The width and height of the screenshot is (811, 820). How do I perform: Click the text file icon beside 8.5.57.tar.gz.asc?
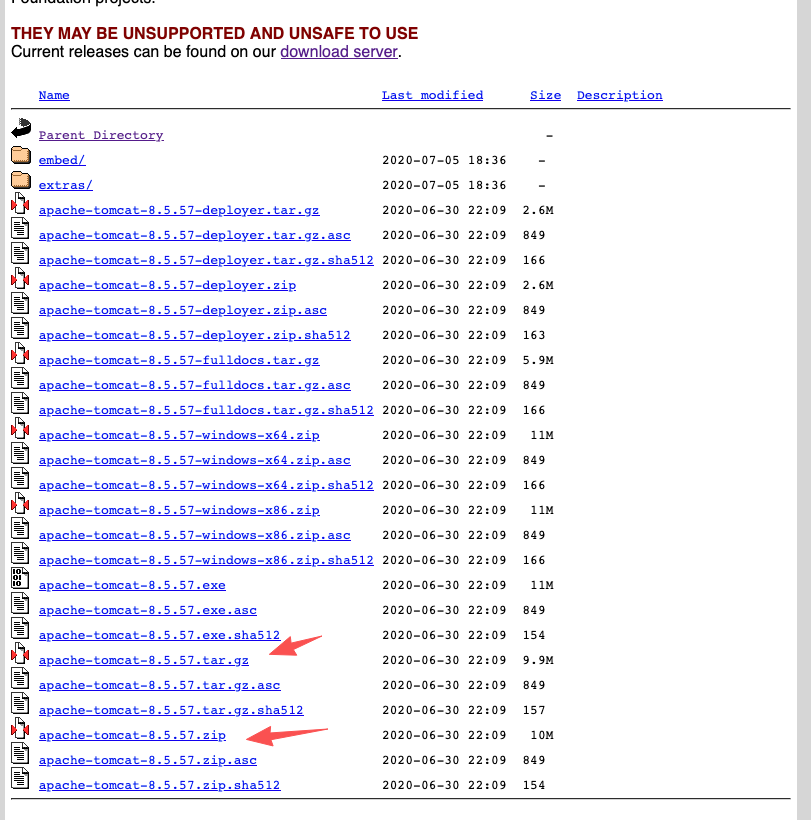coord(20,679)
